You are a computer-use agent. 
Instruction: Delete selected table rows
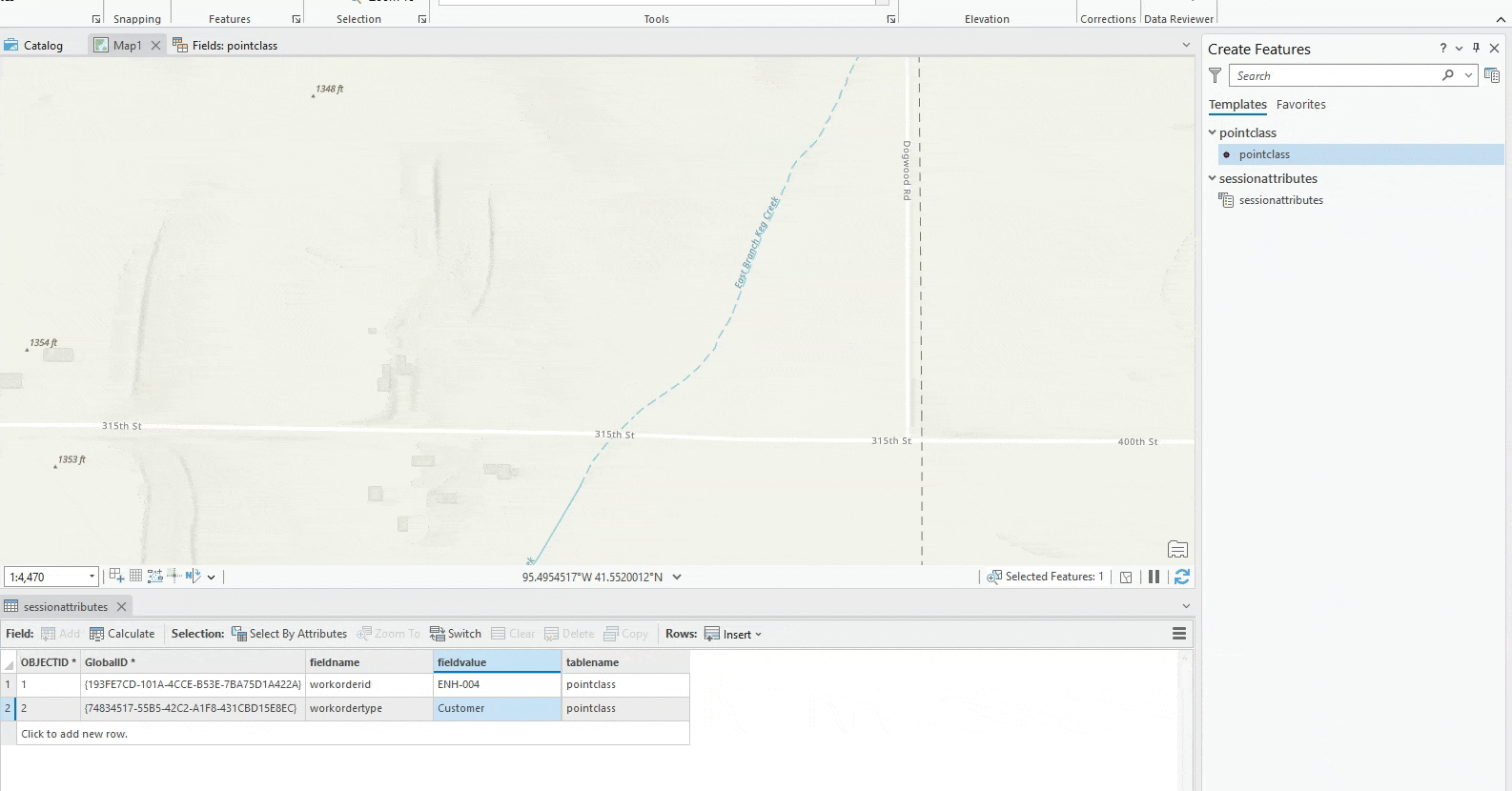click(x=569, y=634)
